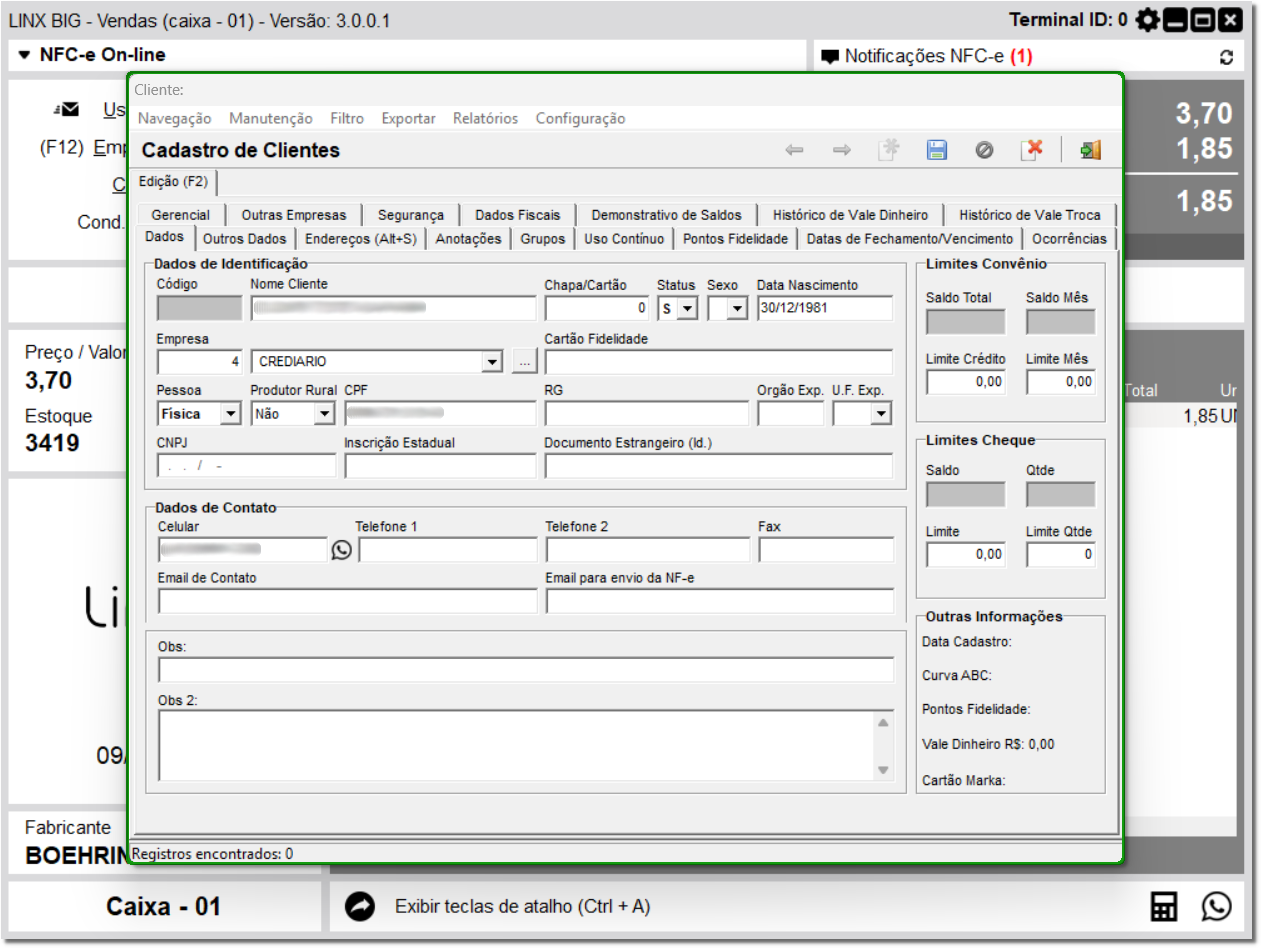Expand the Empresa CREDIARIO combo box
This screenshot has height=948, width=1261.
(491, 362)
